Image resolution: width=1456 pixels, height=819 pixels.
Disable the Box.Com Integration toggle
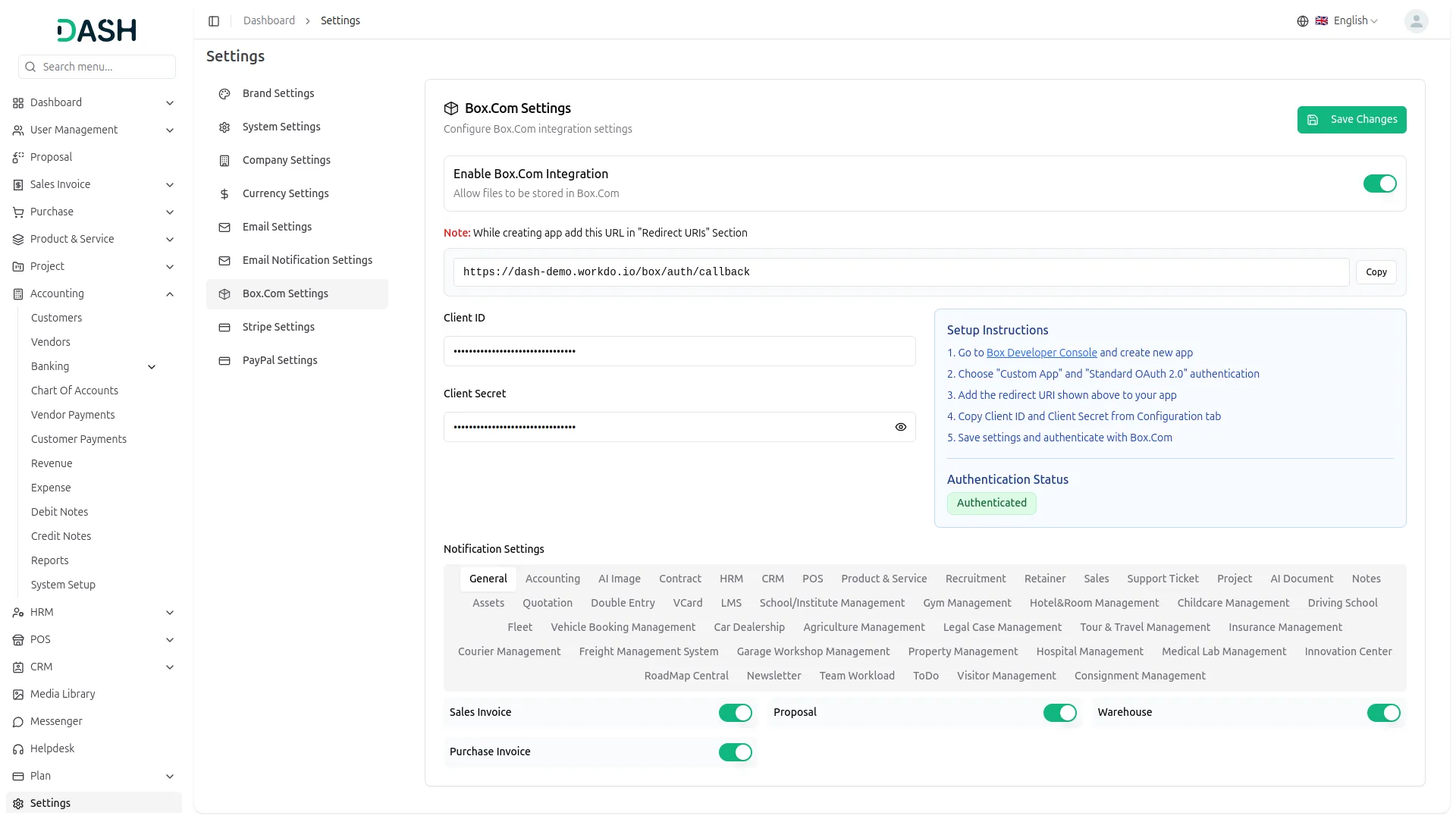coord(1379,184)
